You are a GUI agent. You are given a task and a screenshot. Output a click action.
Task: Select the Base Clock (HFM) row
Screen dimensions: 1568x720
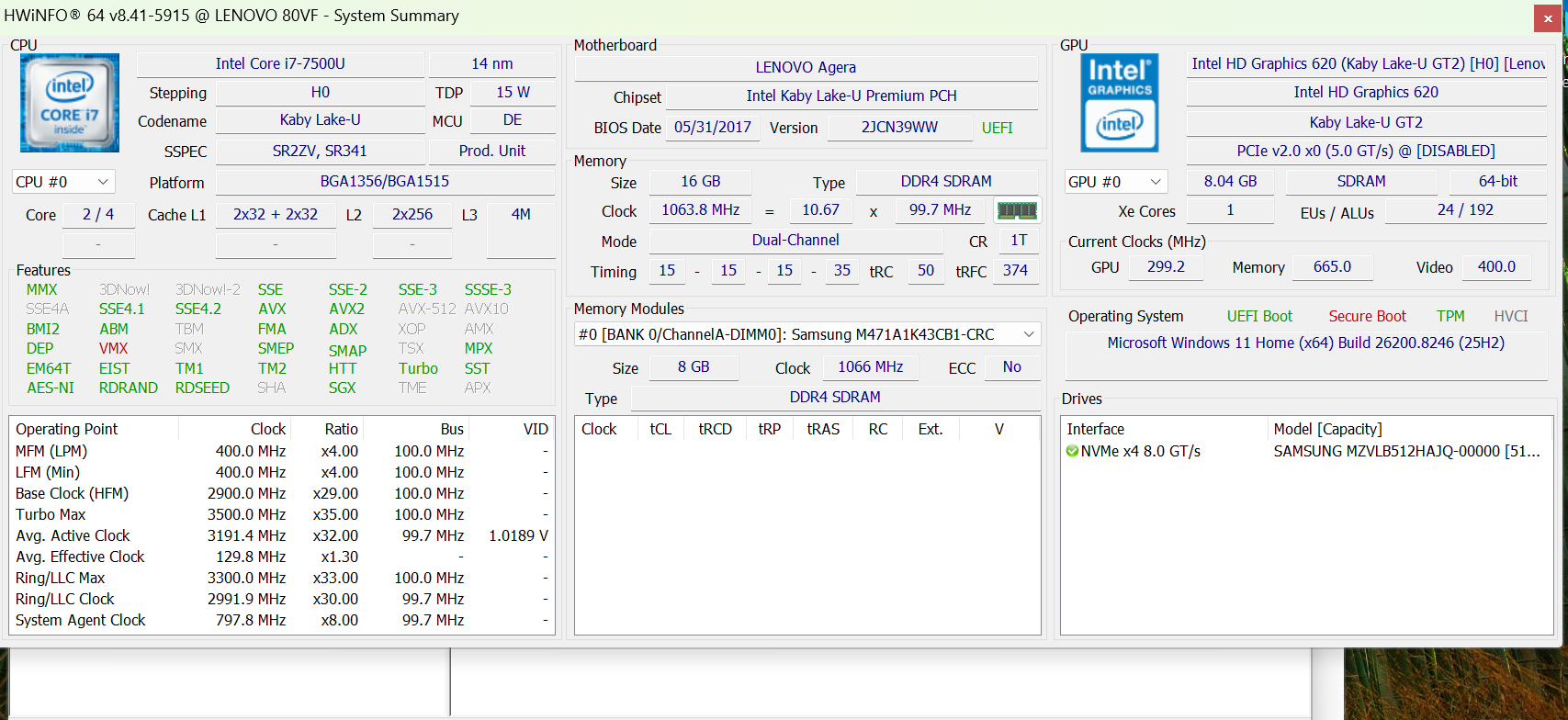(282, 493)
